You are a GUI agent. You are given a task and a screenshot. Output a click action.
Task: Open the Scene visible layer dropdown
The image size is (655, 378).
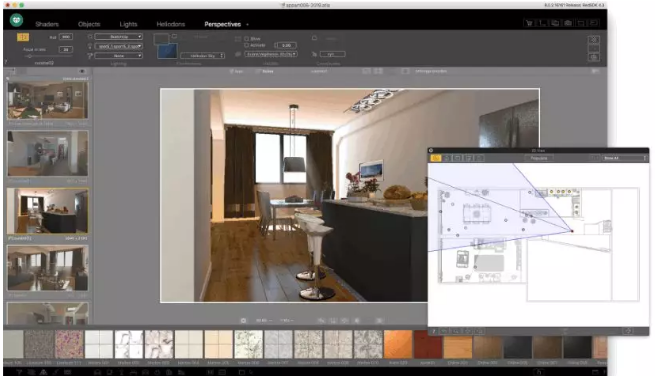[x=271, y=54]
